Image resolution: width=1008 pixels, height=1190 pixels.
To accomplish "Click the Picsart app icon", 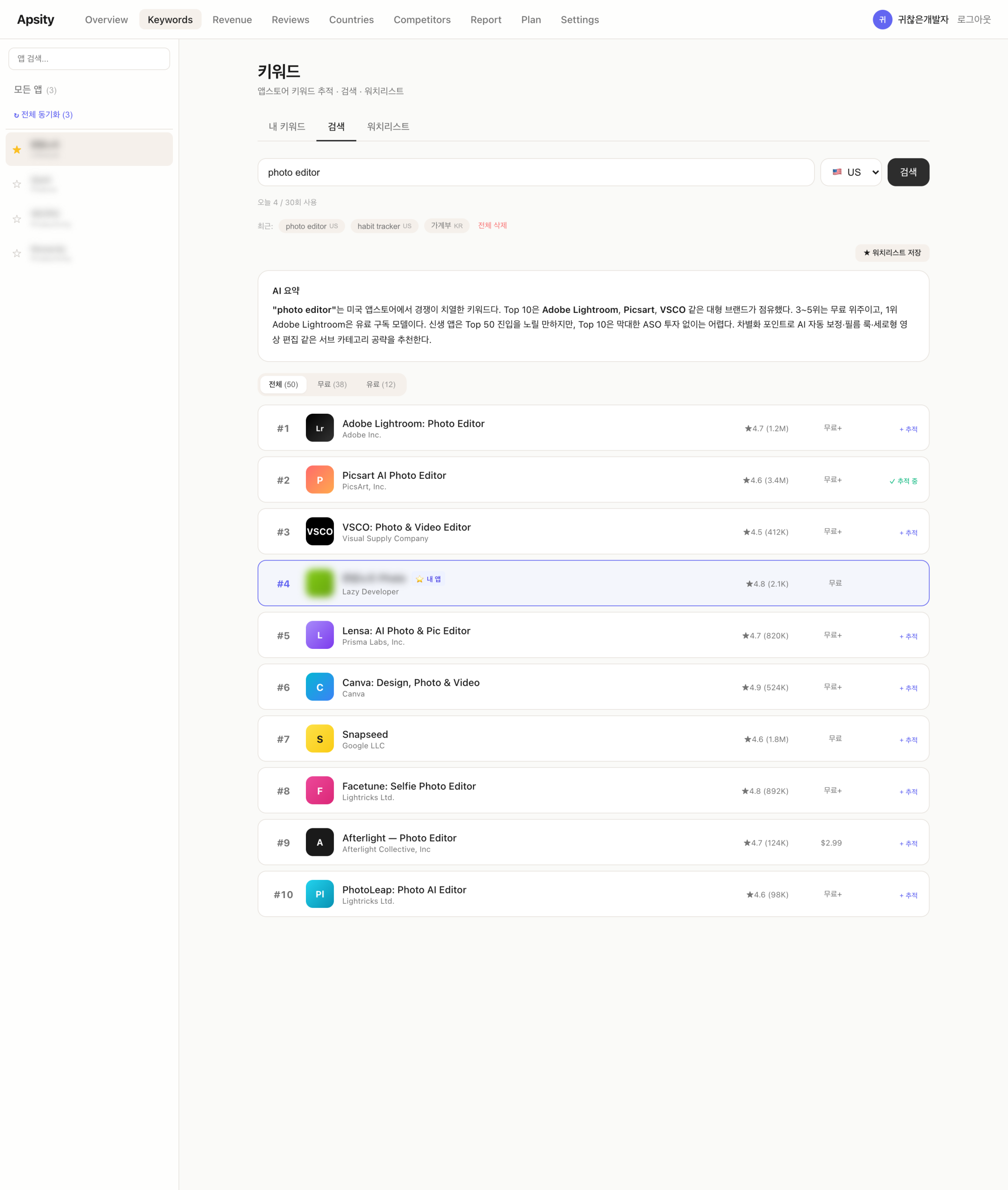I will click(x=319, y=480).
